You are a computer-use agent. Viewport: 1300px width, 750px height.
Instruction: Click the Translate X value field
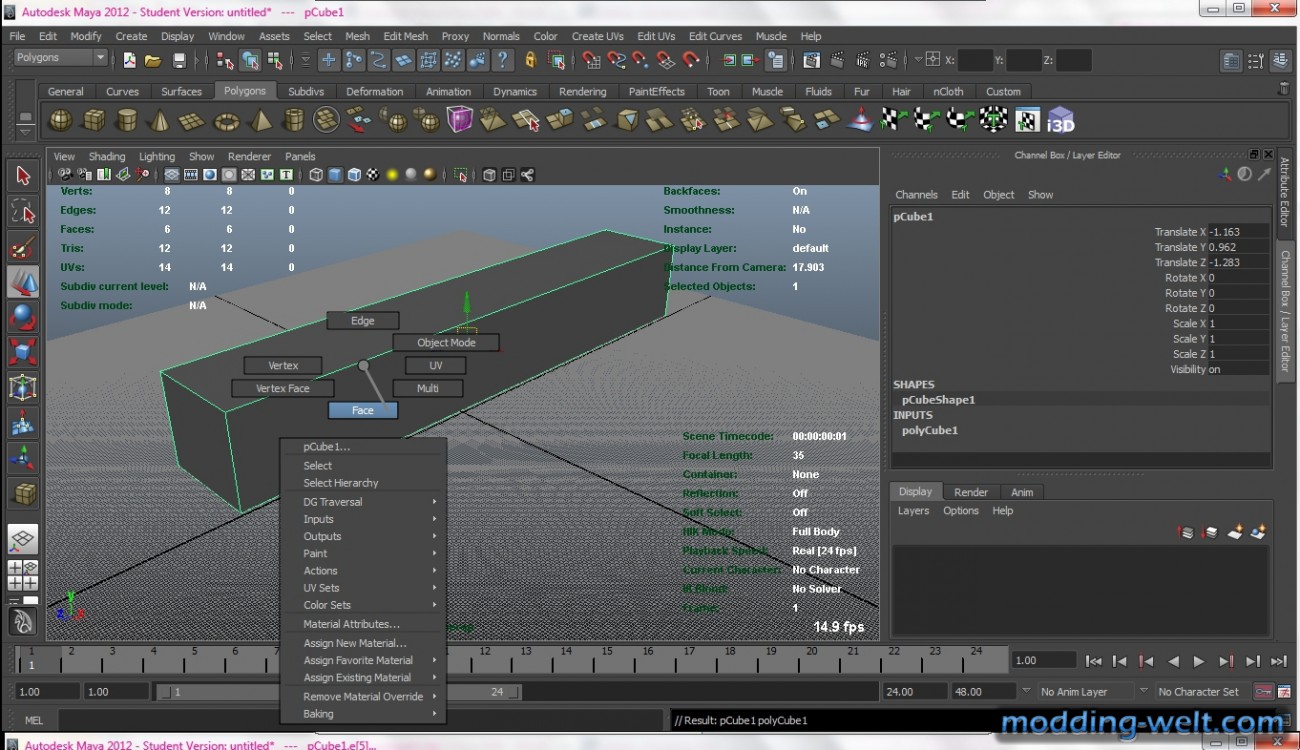click(1238, 232)
